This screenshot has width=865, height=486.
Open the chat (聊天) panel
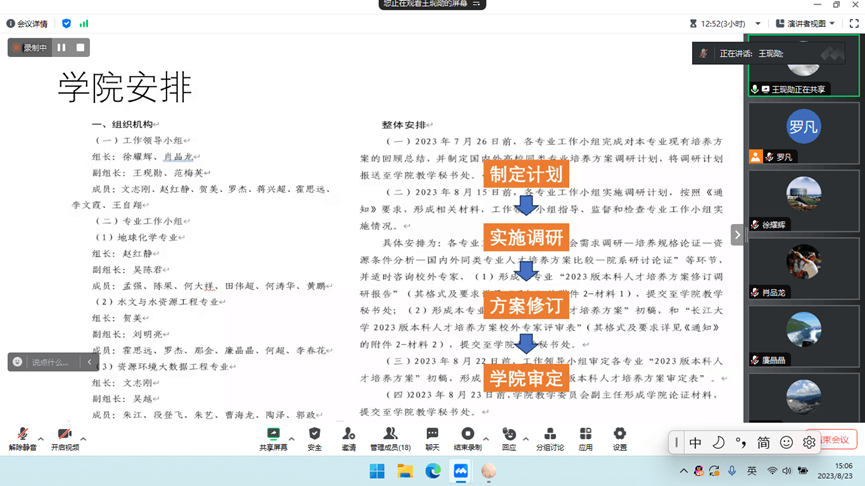[432, 435]
